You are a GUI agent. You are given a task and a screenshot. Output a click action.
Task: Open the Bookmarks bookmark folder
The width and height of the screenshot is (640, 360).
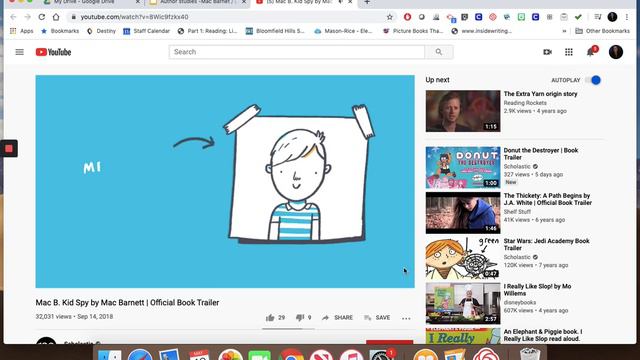click(60, 31)
